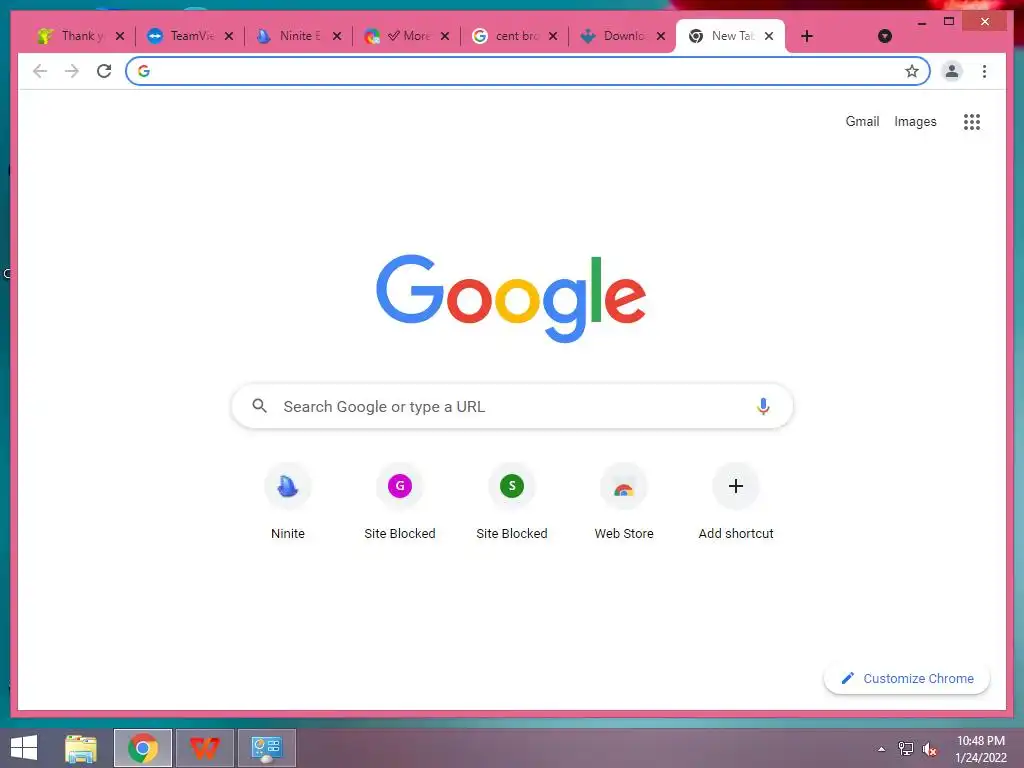The width and height of the screenshot is (1024, 768).
Task: Reload the current page
Action: tap(104, 71)
